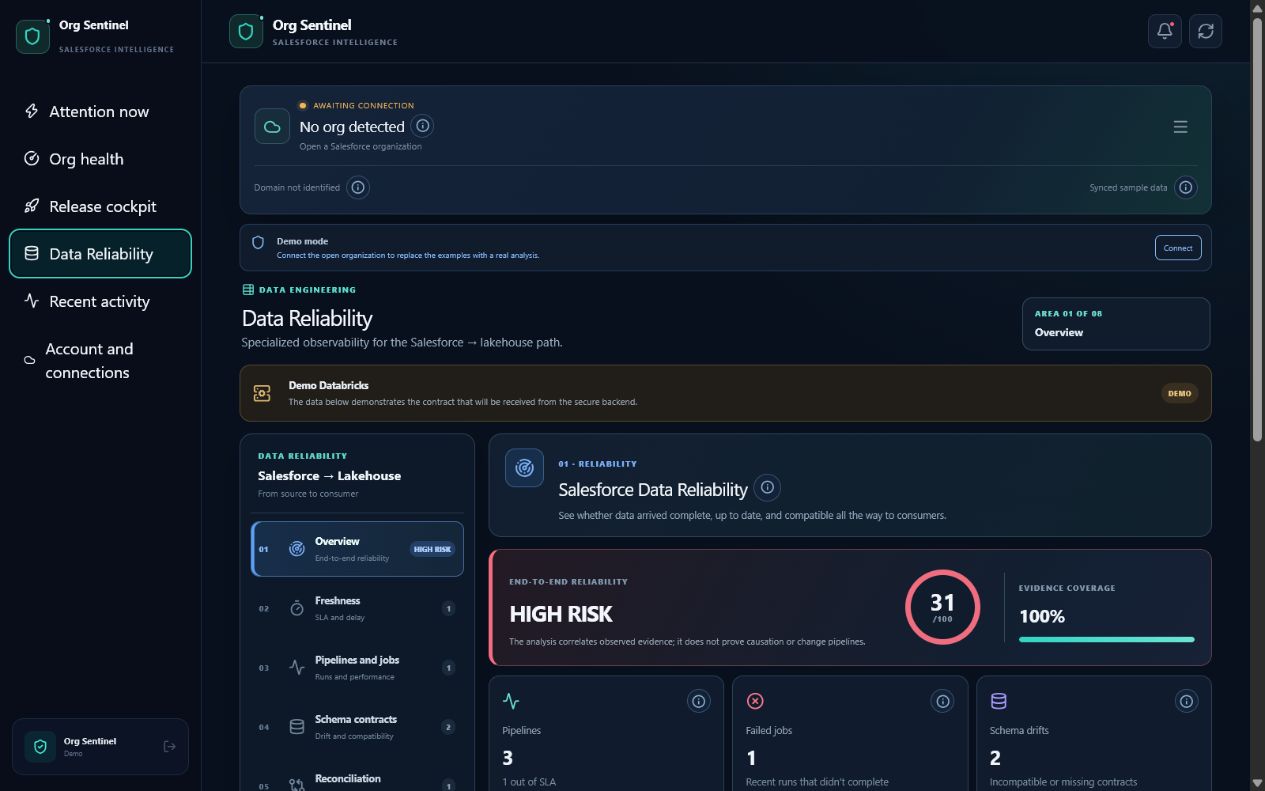
Task: Click the '1 out of SLA' text
Action: pos(528,782)
